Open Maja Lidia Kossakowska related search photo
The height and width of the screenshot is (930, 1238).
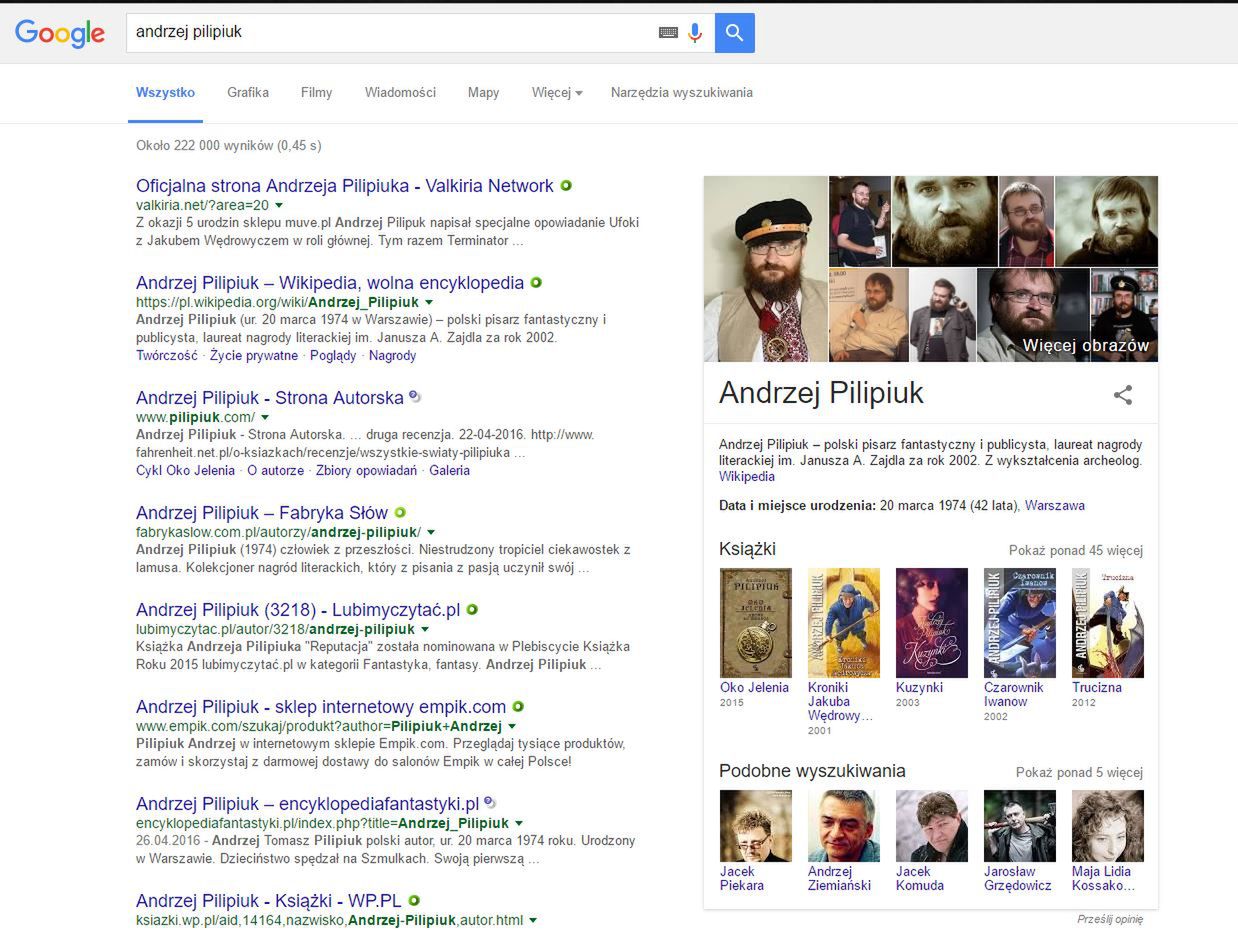click(x=1108, y=826)
